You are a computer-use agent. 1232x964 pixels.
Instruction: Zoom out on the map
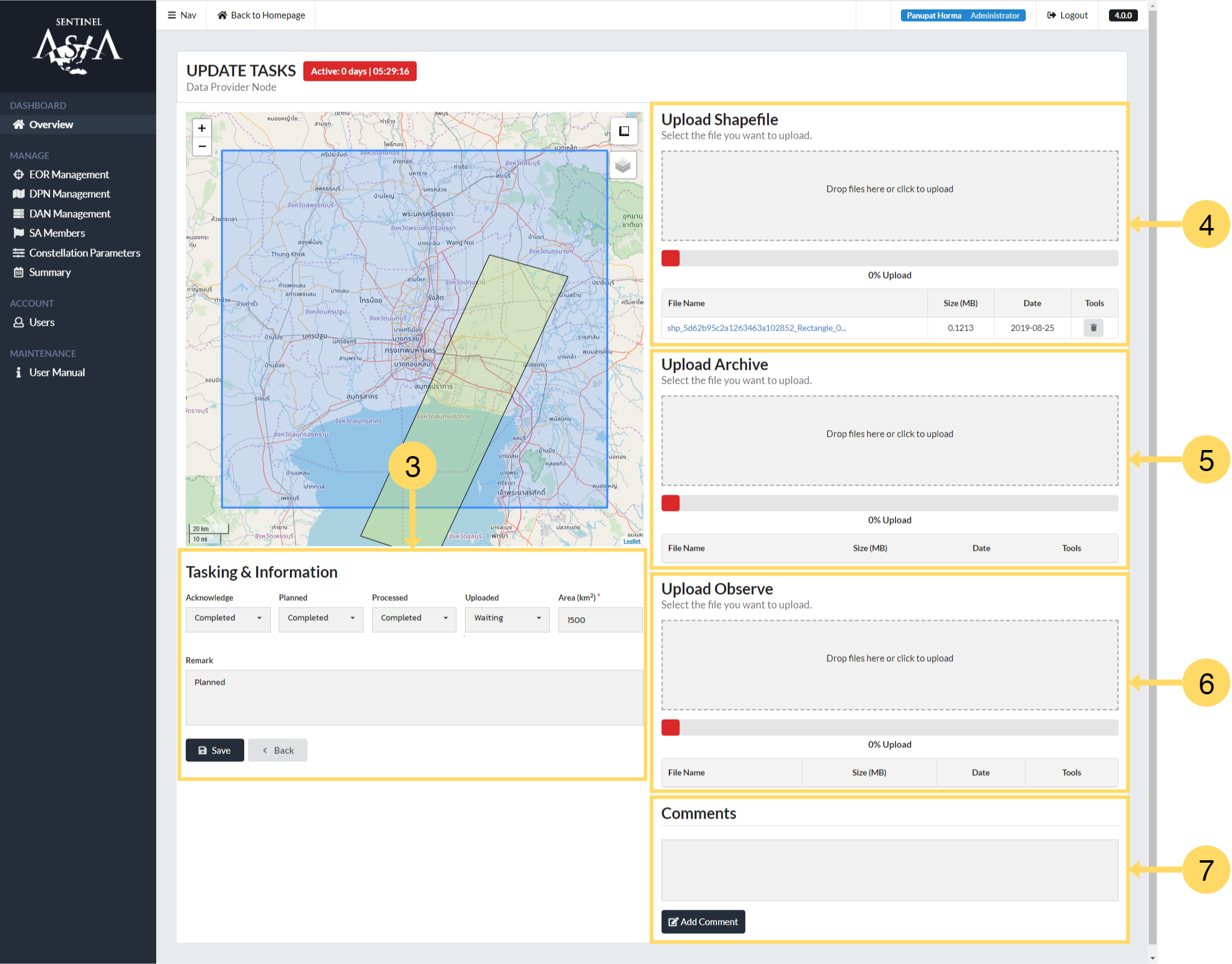[x=202, y=147]
